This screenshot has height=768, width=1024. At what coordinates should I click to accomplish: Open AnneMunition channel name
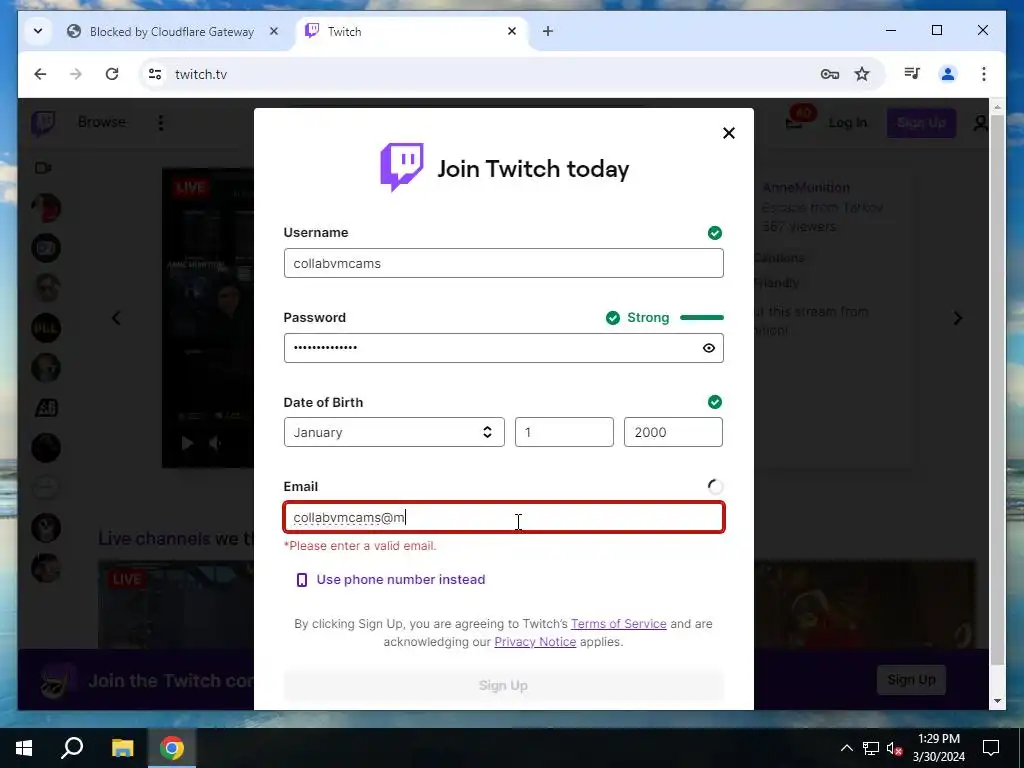pos(806,187)
